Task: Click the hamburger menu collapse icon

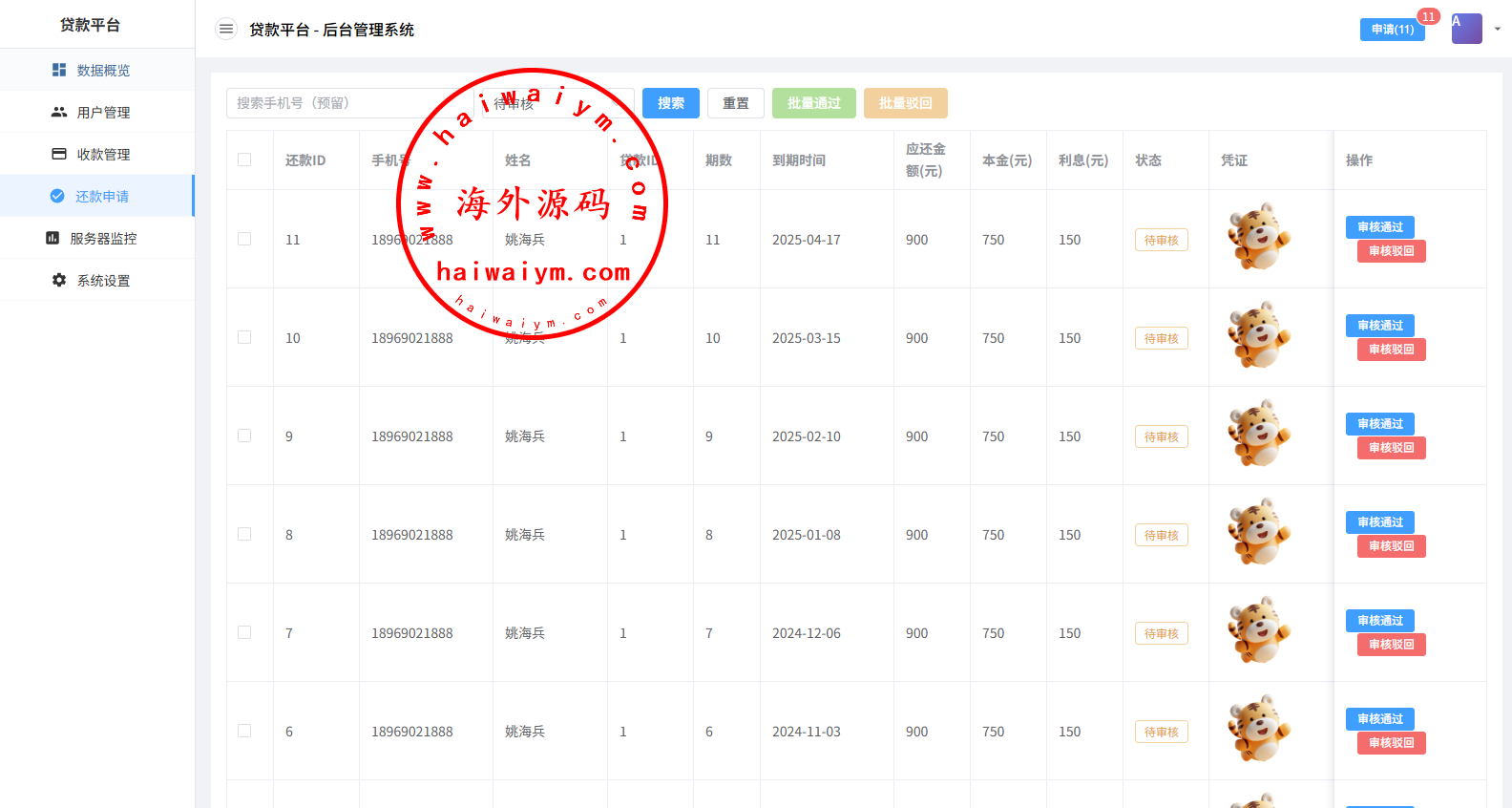Action: click(226, 29)
